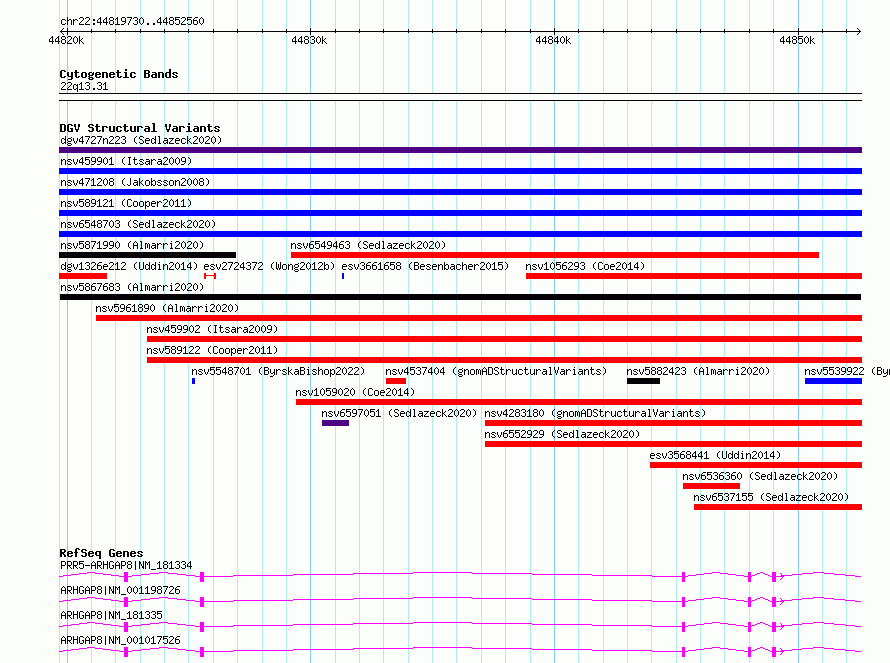Click the nsv5548701 (ByrskaBishop2022) blue marker

tap(194, 381)
